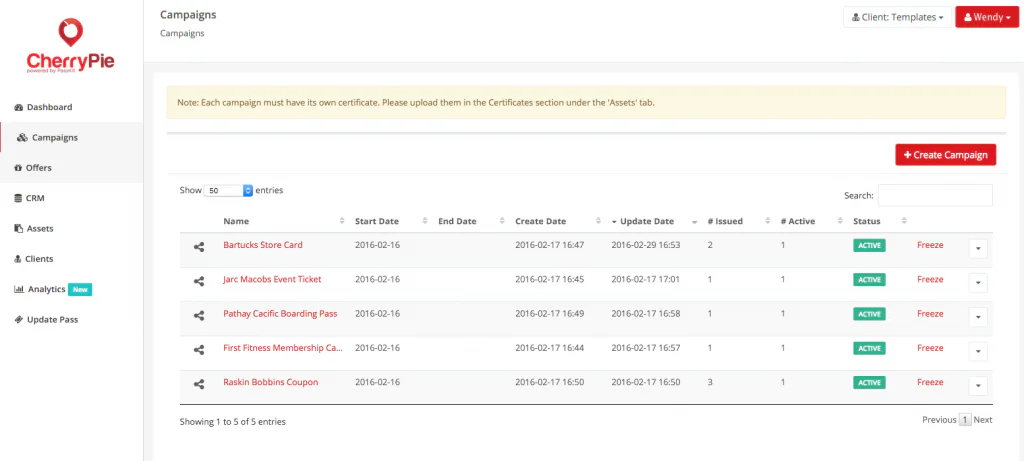Image resolution: width=1024 pixels, height=461 pixels.
Task: Navigate to Clients in sidebar
Action: click(x=33, y=259)
